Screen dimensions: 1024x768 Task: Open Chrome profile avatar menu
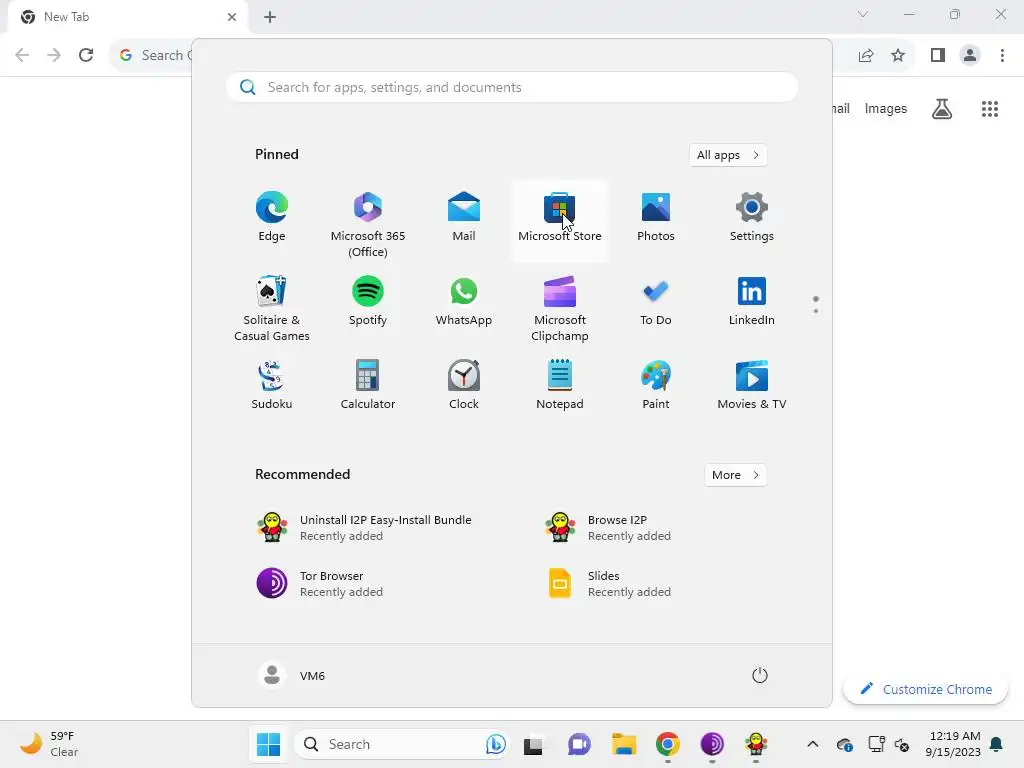(x=970, y=55)
